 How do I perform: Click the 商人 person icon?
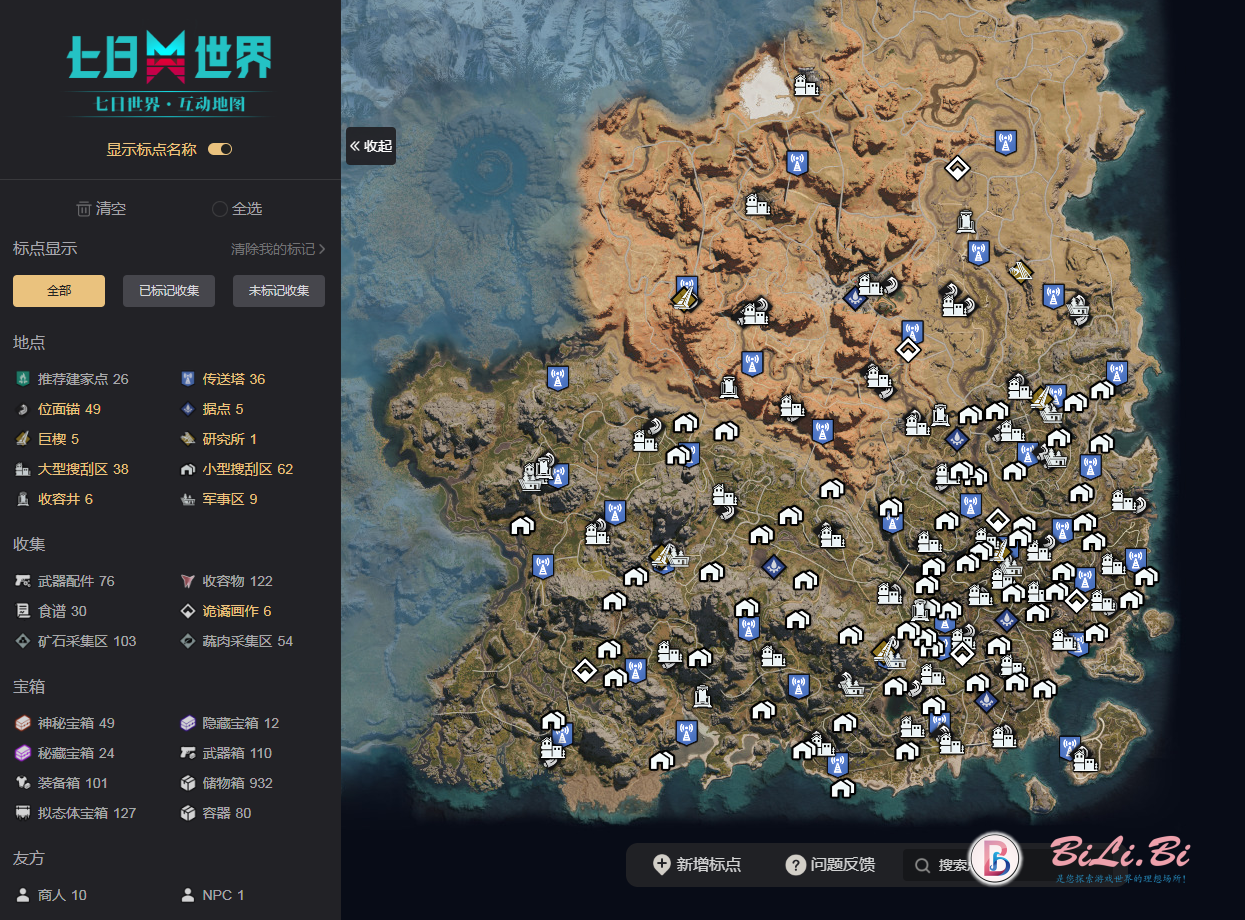[22, 895]
